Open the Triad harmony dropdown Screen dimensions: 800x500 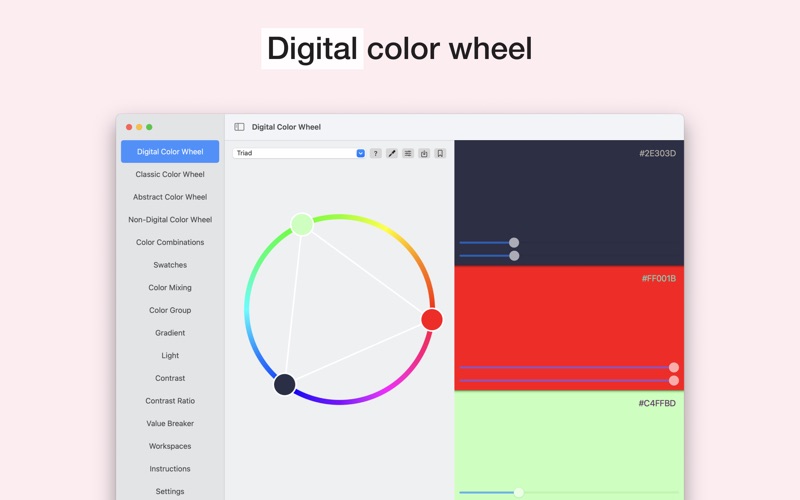click(299, 153)
